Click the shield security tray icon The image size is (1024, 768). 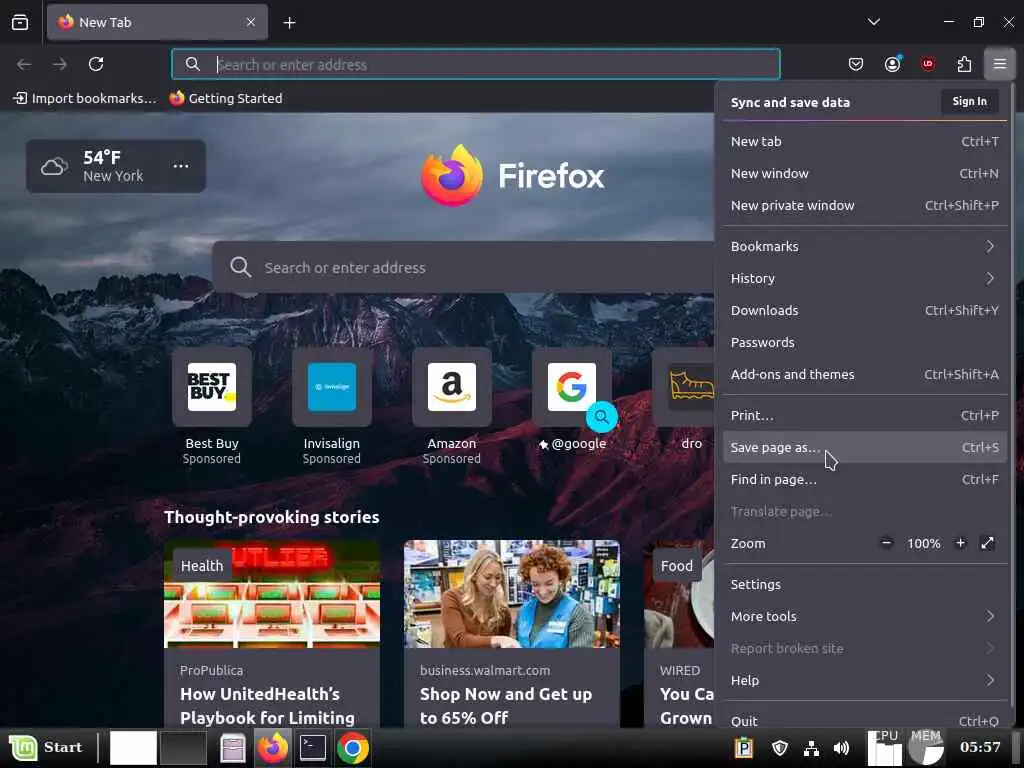pyautogui.click(x=780, y=748)
